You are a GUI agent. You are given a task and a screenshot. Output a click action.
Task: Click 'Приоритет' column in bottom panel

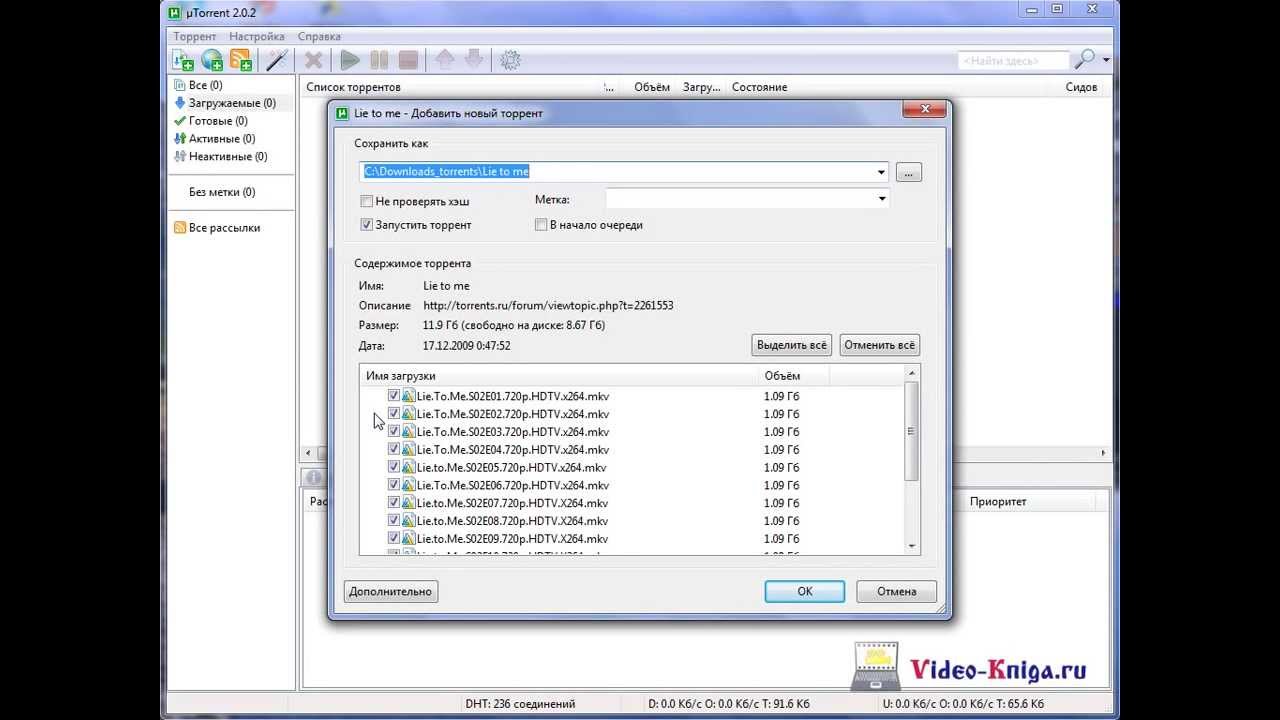[x=998, y=502]
